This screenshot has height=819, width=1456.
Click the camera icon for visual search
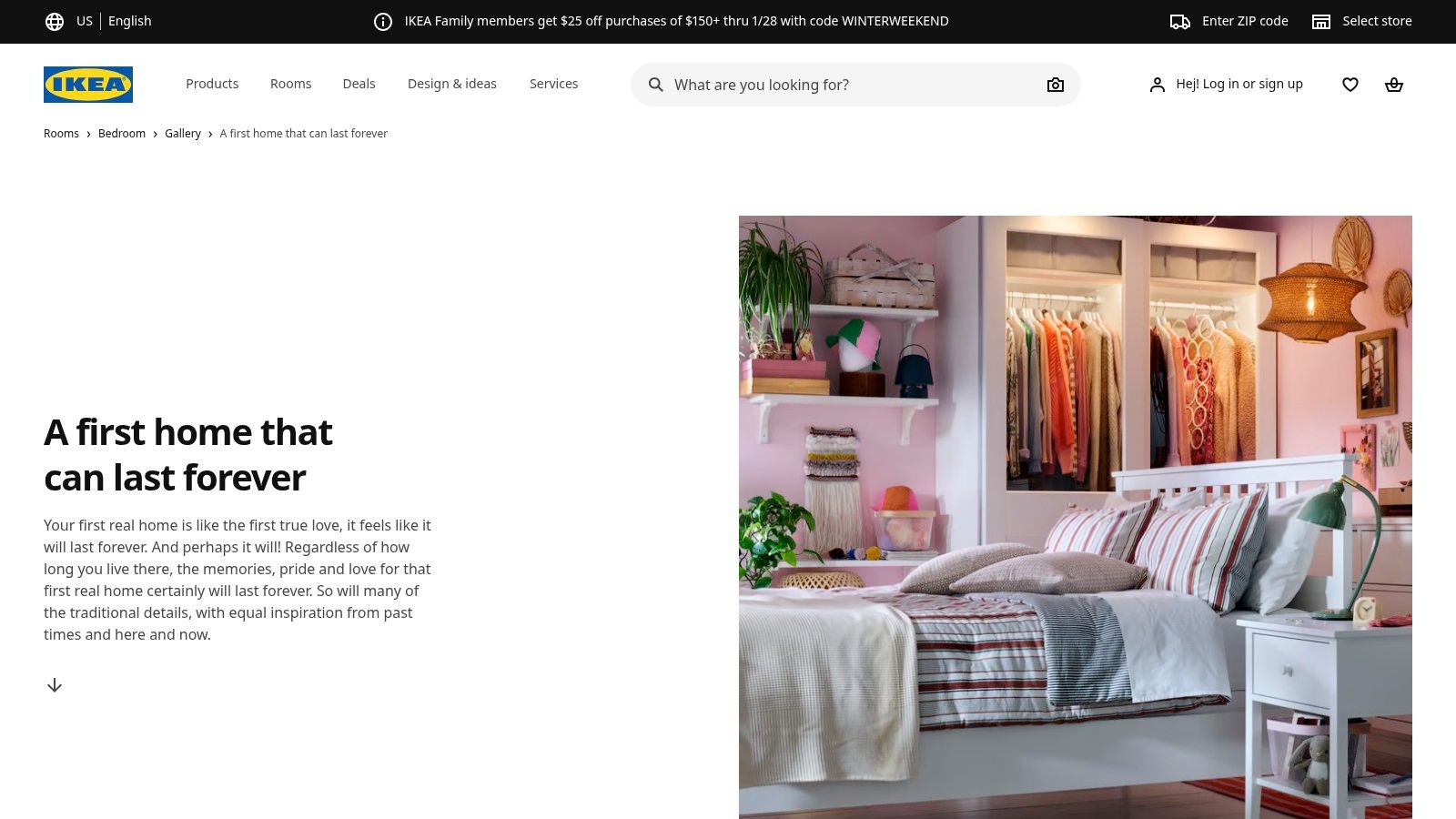point(1055,85)
